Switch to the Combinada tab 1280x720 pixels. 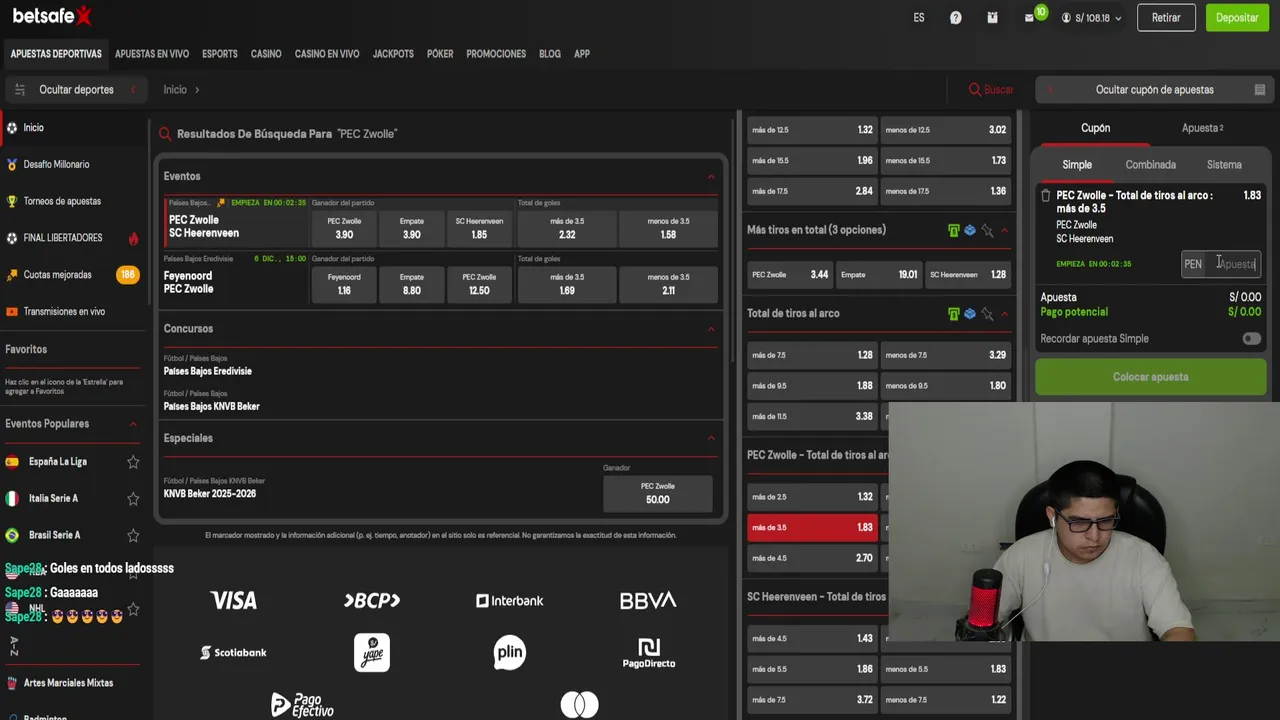point(1150,165)
